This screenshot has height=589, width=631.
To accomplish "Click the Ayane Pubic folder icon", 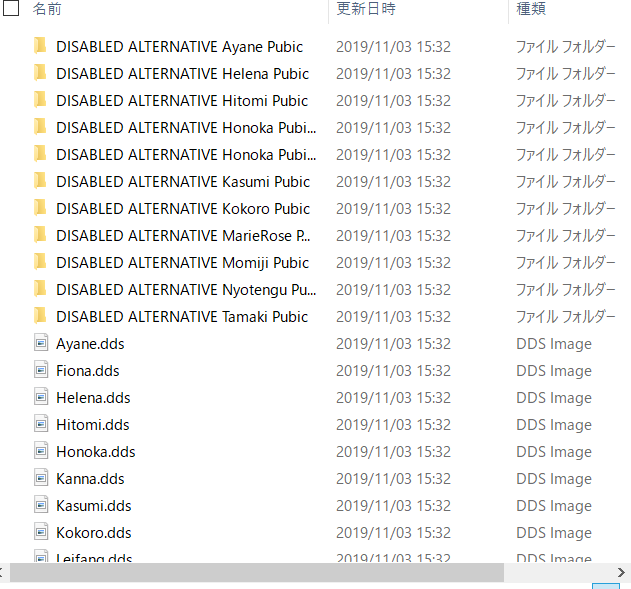I will pyautogui.click(x=41, y=46).
